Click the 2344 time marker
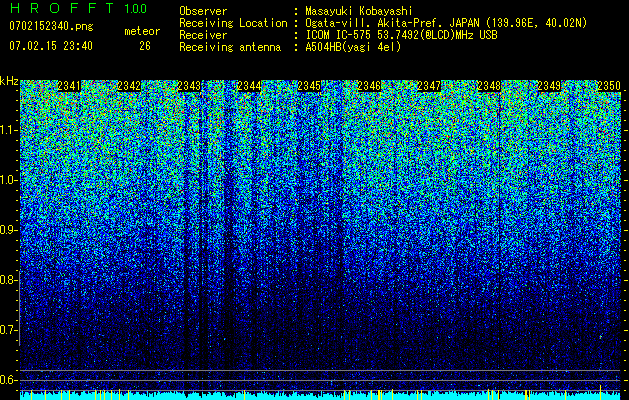This screenshot has width=629, height=400. pyautogui.click(x=249, y=86)
